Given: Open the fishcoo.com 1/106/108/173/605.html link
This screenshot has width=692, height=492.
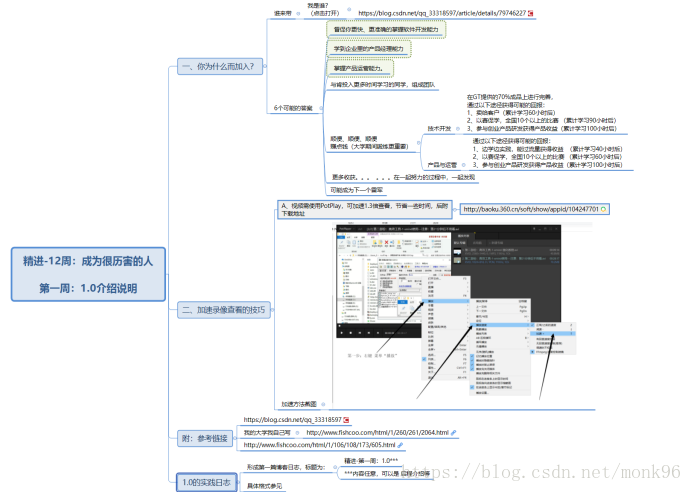Looking at the screenshot, I should 319,445.
